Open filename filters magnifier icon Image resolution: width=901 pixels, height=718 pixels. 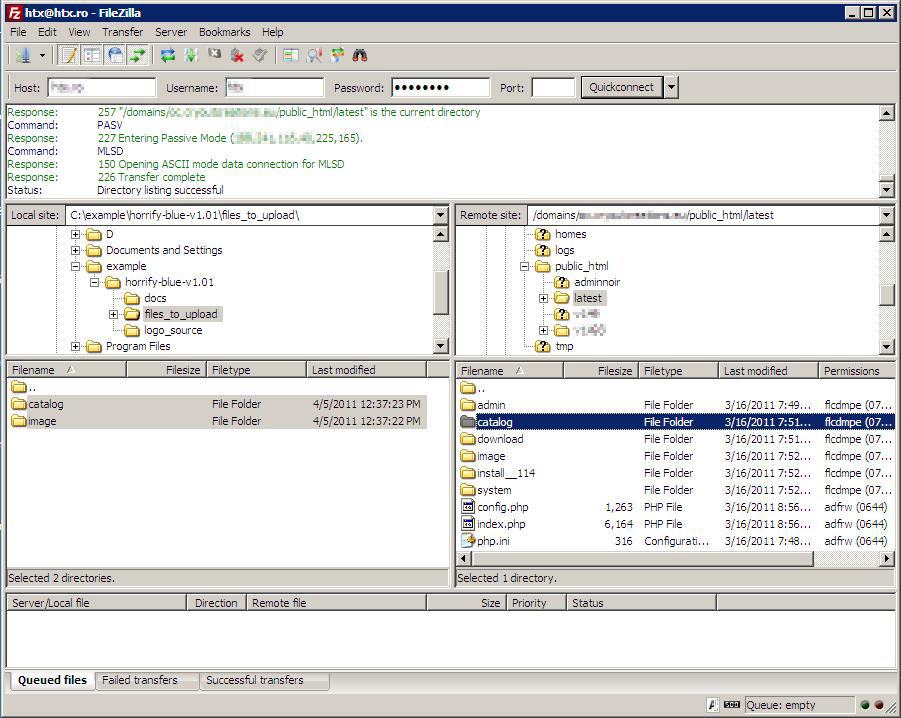(314, 56)
